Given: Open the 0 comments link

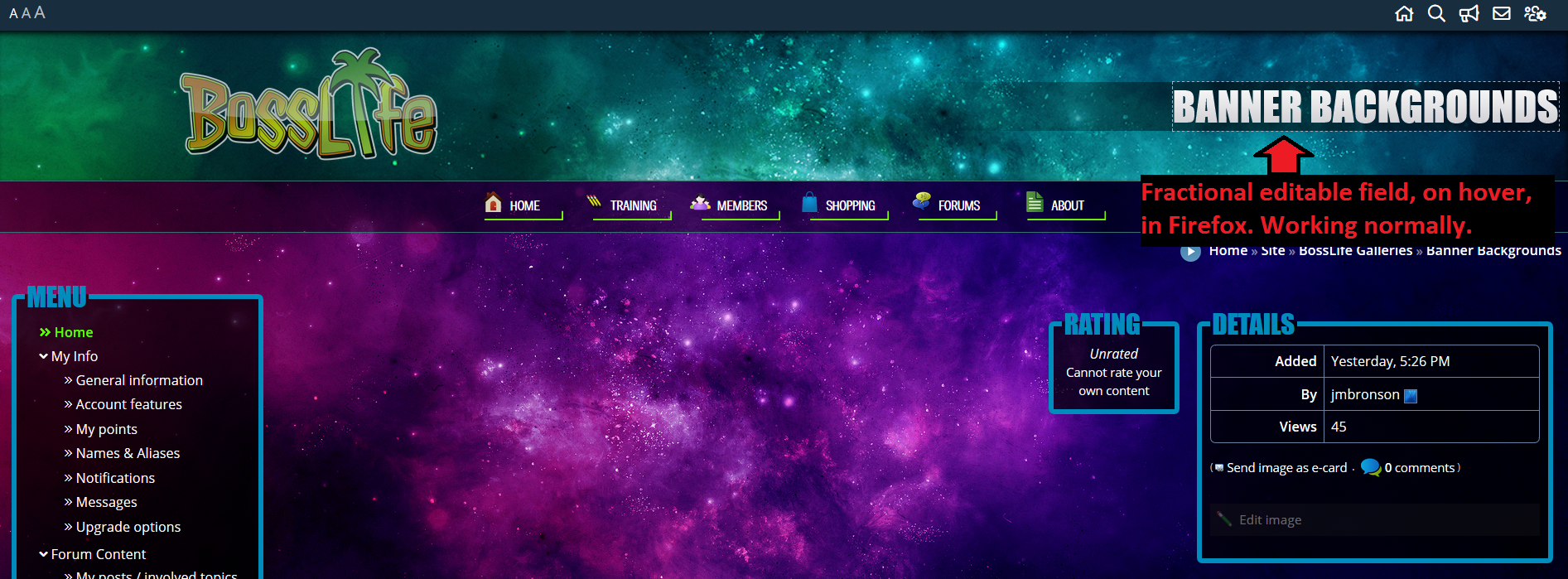Looking at the screenshot, I should tap(1419, 468).
